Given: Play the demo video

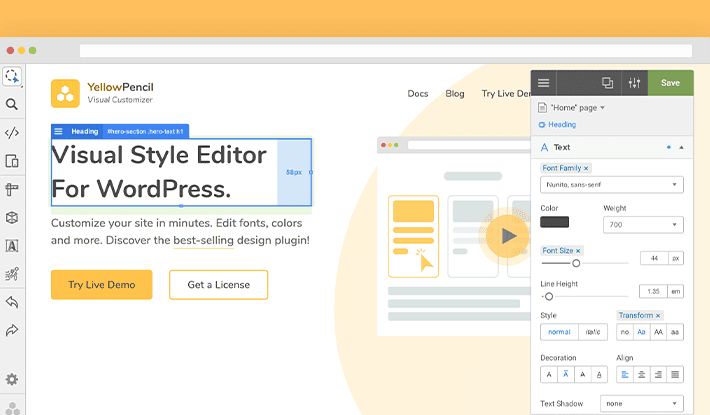Looking at the screenshot, I should point(508,236).
